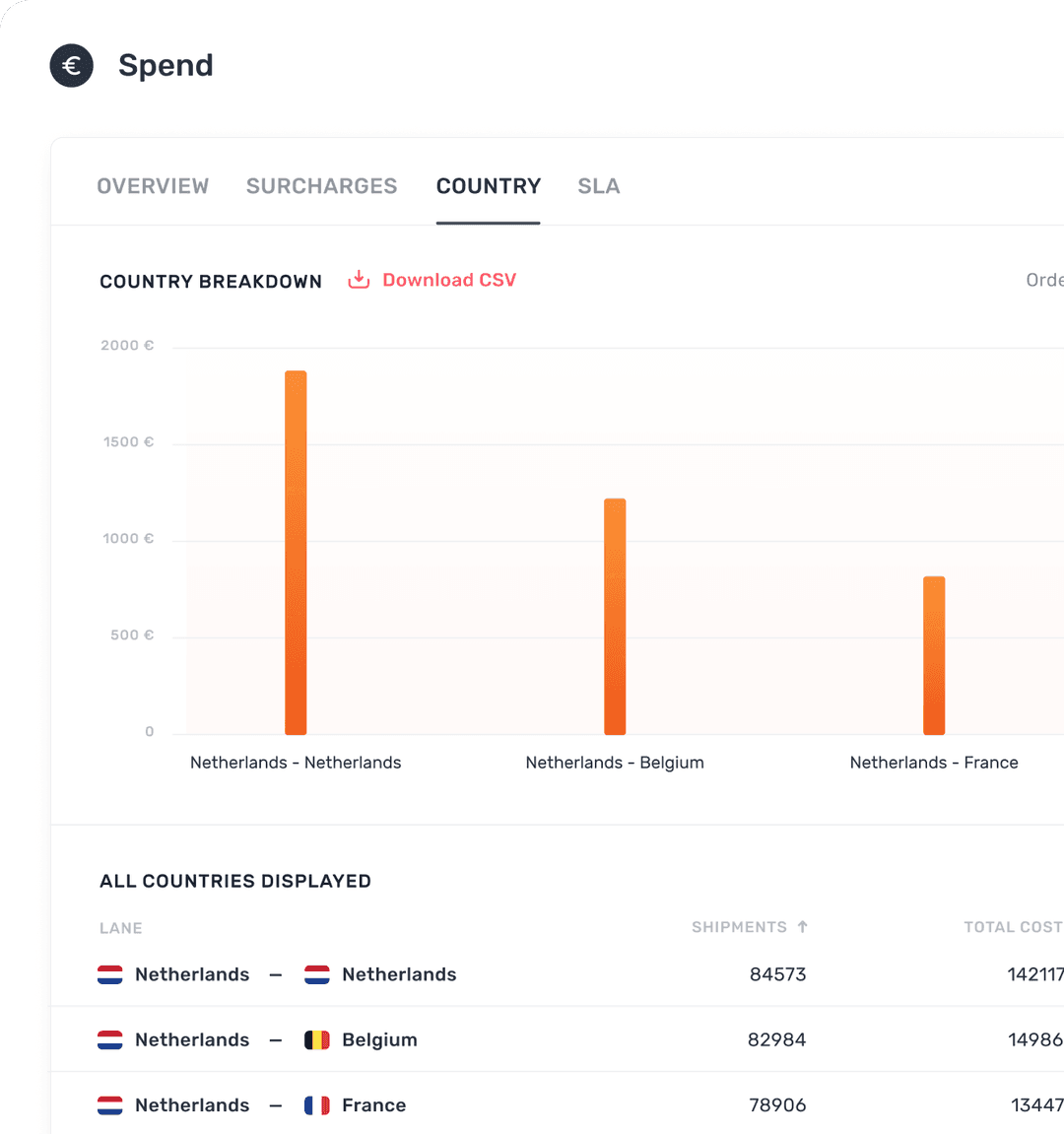Switch to the Overview tab
Screen dimensions: 1064x1134
pyautogui.click(x=153, y=186)
